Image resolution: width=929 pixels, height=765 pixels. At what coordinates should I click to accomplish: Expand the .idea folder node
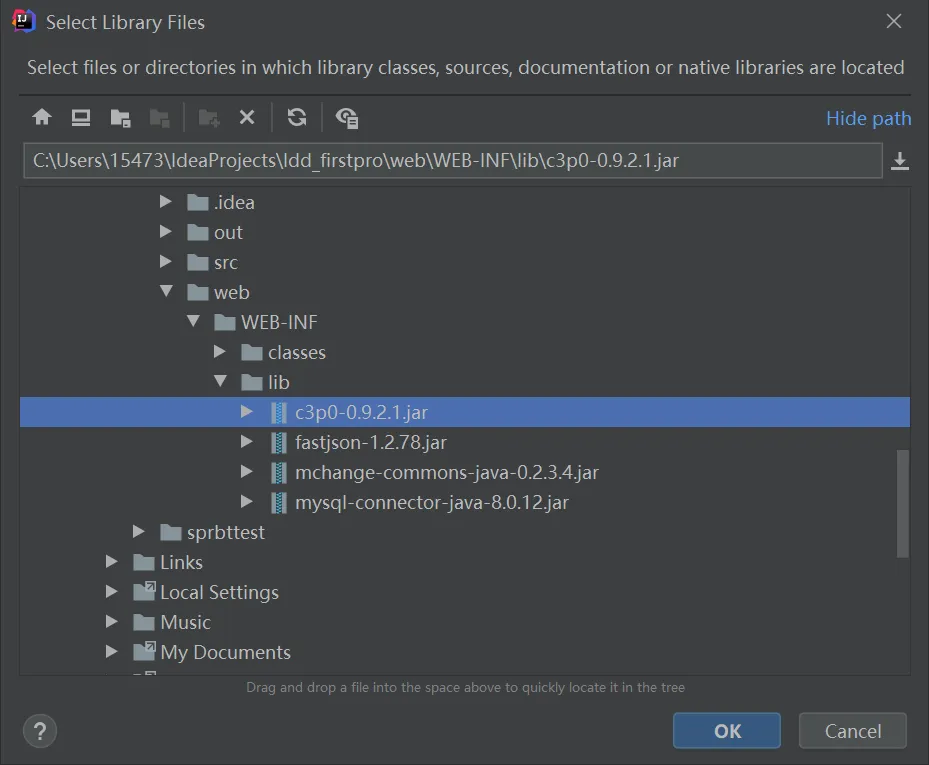coord(166,202)
